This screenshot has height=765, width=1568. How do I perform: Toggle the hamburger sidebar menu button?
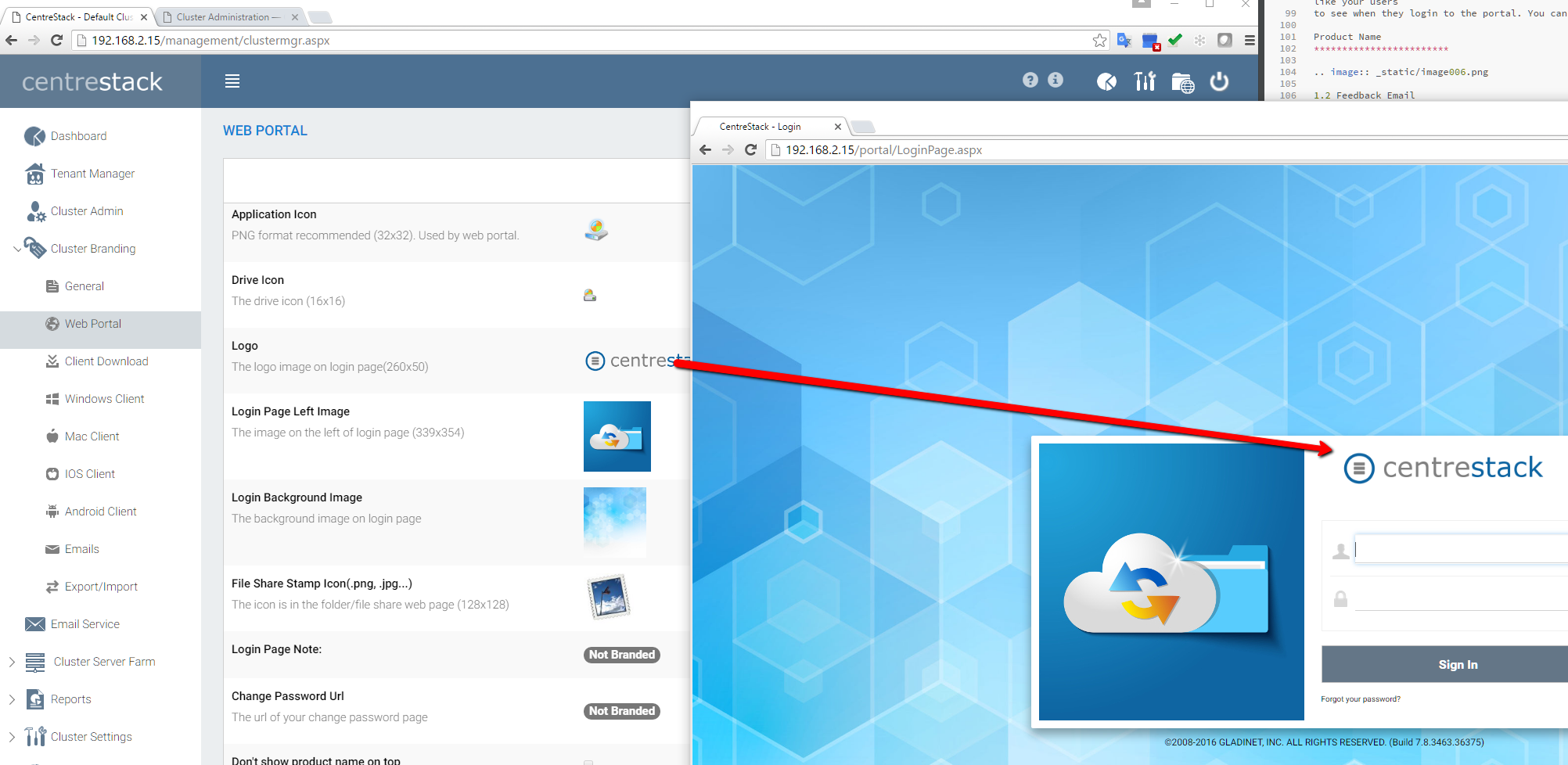pos(232,81)
